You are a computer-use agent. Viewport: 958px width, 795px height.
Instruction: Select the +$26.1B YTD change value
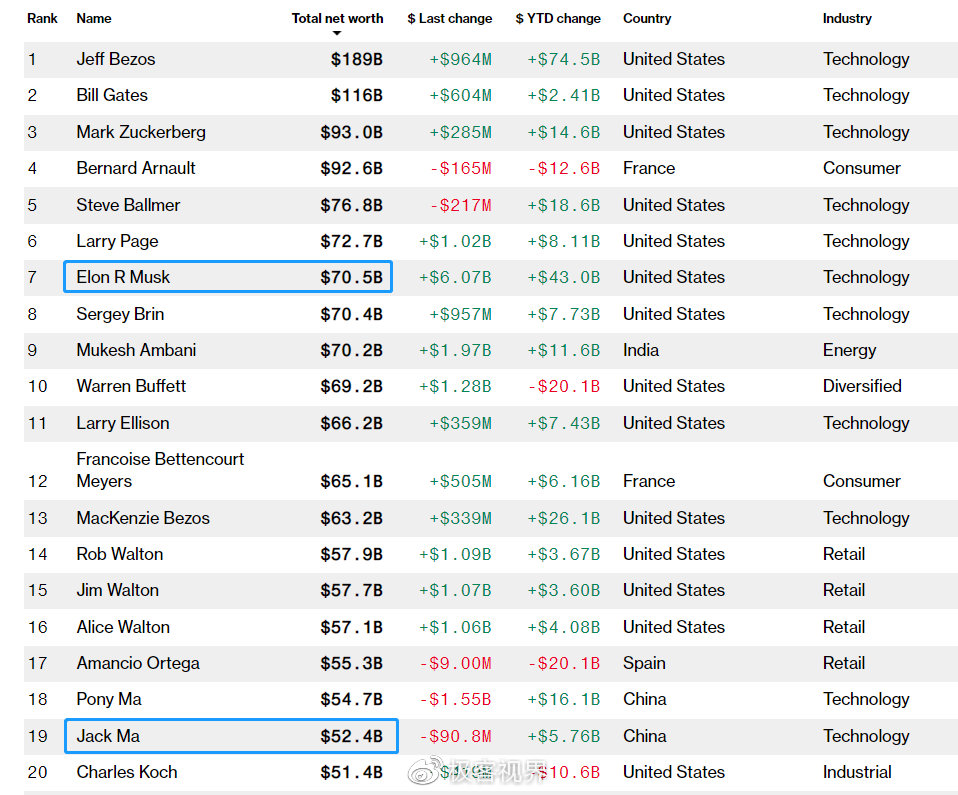point(564,518)
